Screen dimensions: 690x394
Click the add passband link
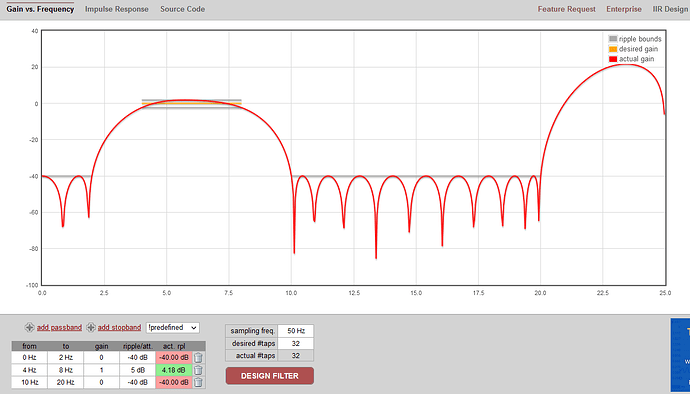tap(59, 328)
